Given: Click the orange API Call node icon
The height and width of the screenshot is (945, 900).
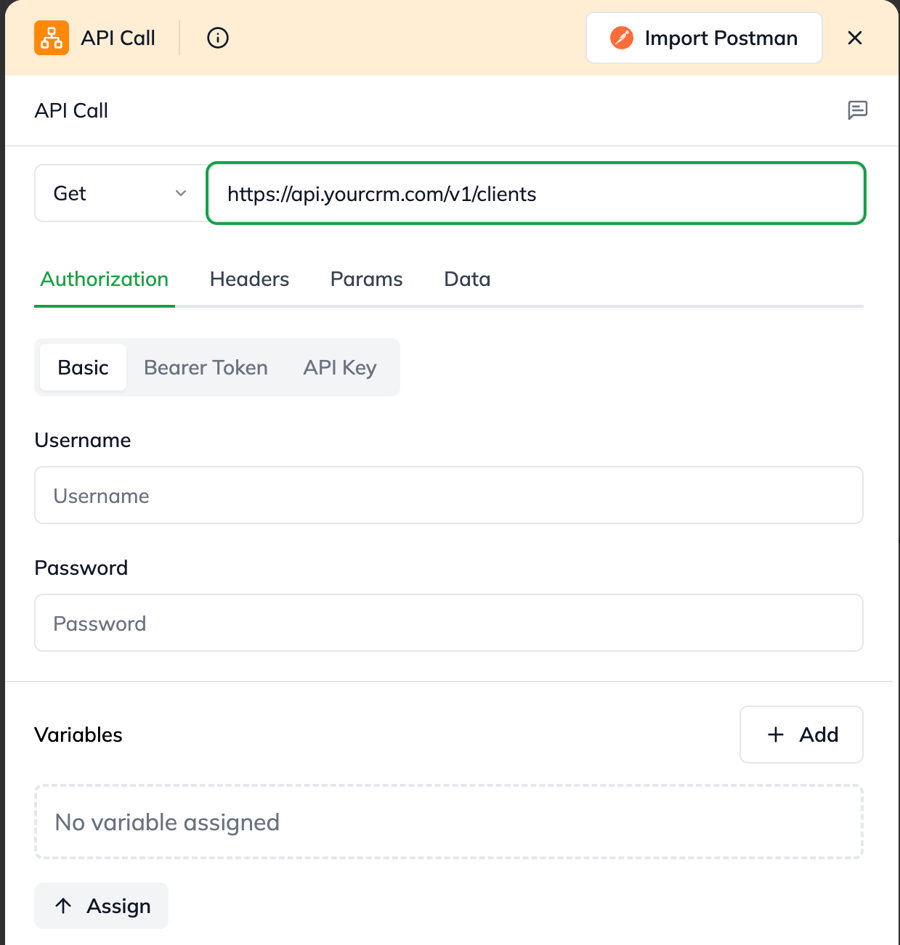Looking at the screenshot, I should [x=52, y=38].
